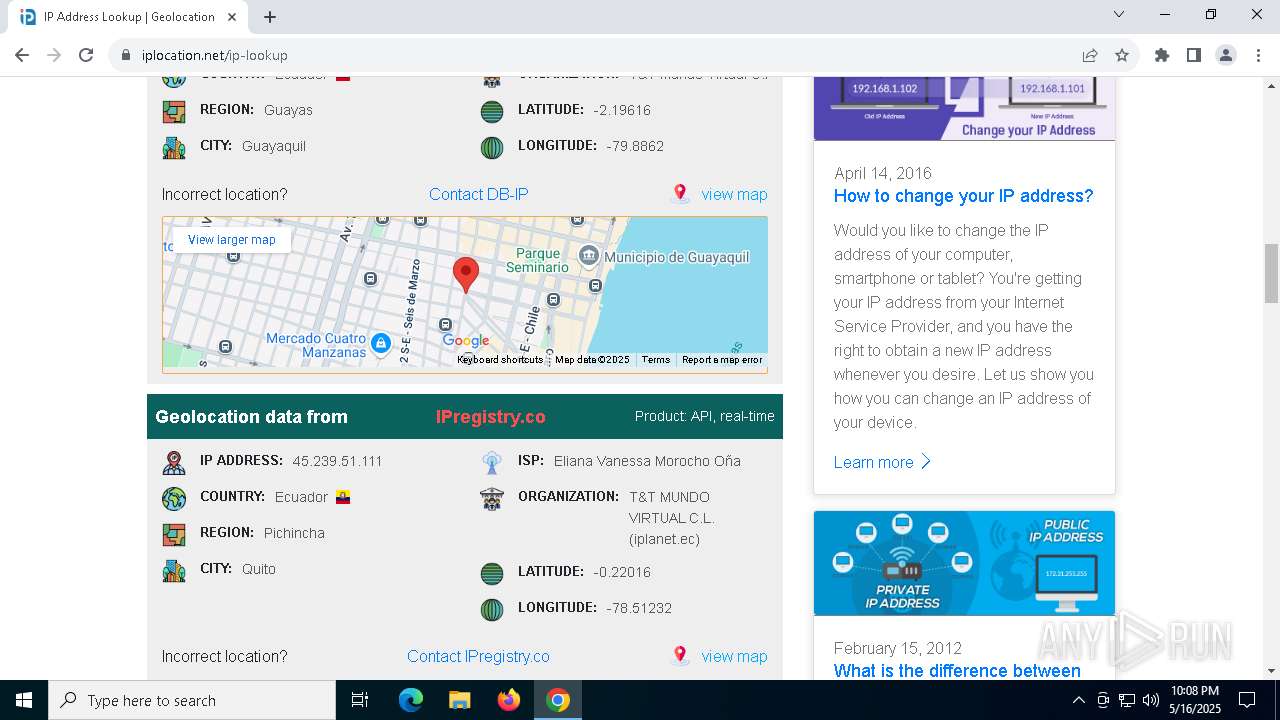The image size is (1280, 720).
Task: Click LATITUDE globe icon at -0.22016
Action: point(492,573)
